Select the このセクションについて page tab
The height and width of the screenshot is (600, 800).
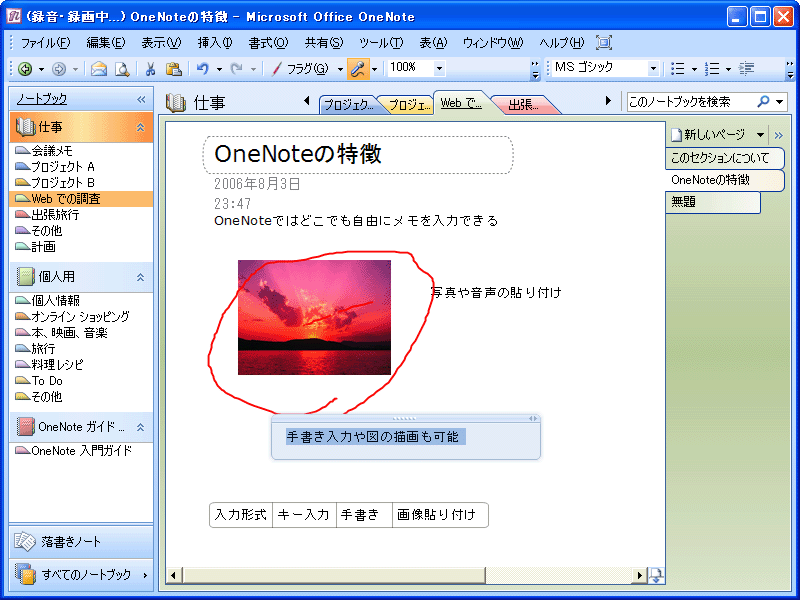724,158
